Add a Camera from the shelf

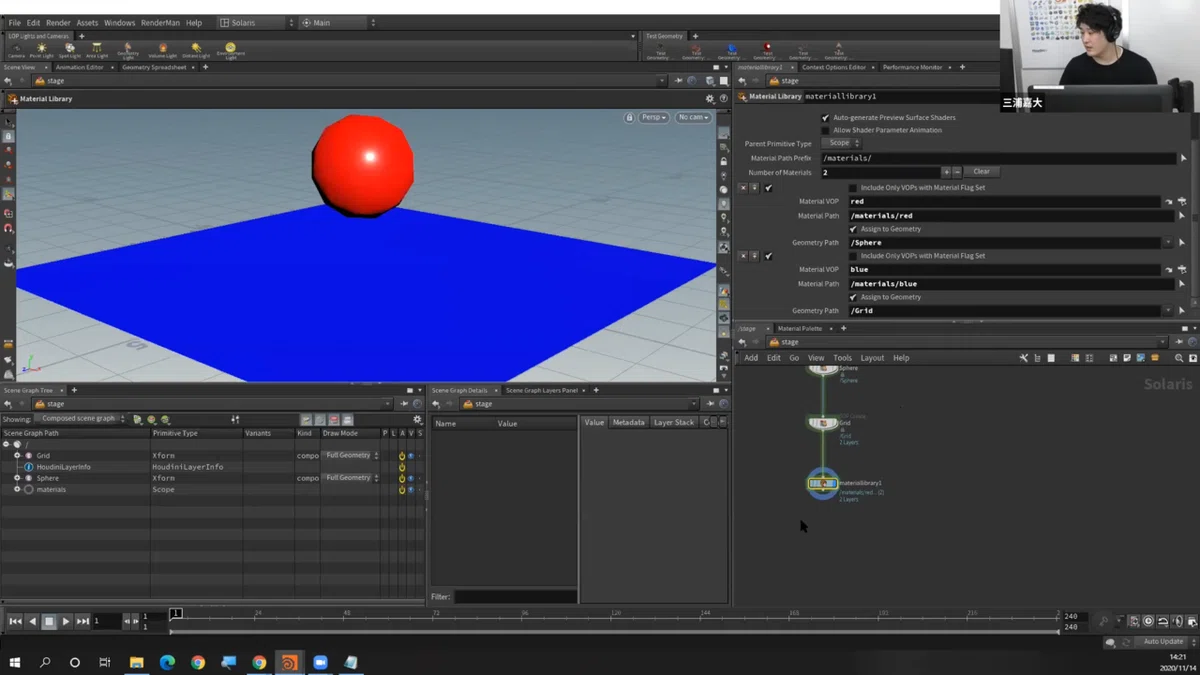17,50
